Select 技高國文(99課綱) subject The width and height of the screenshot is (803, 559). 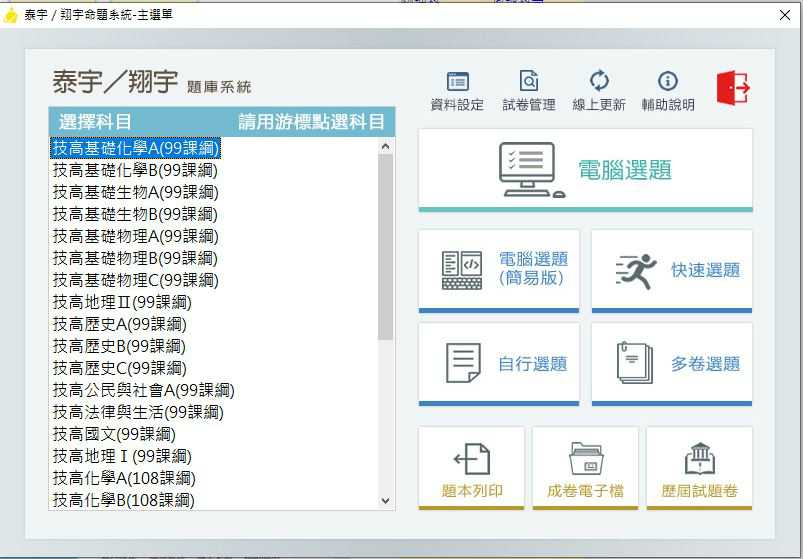114,434
